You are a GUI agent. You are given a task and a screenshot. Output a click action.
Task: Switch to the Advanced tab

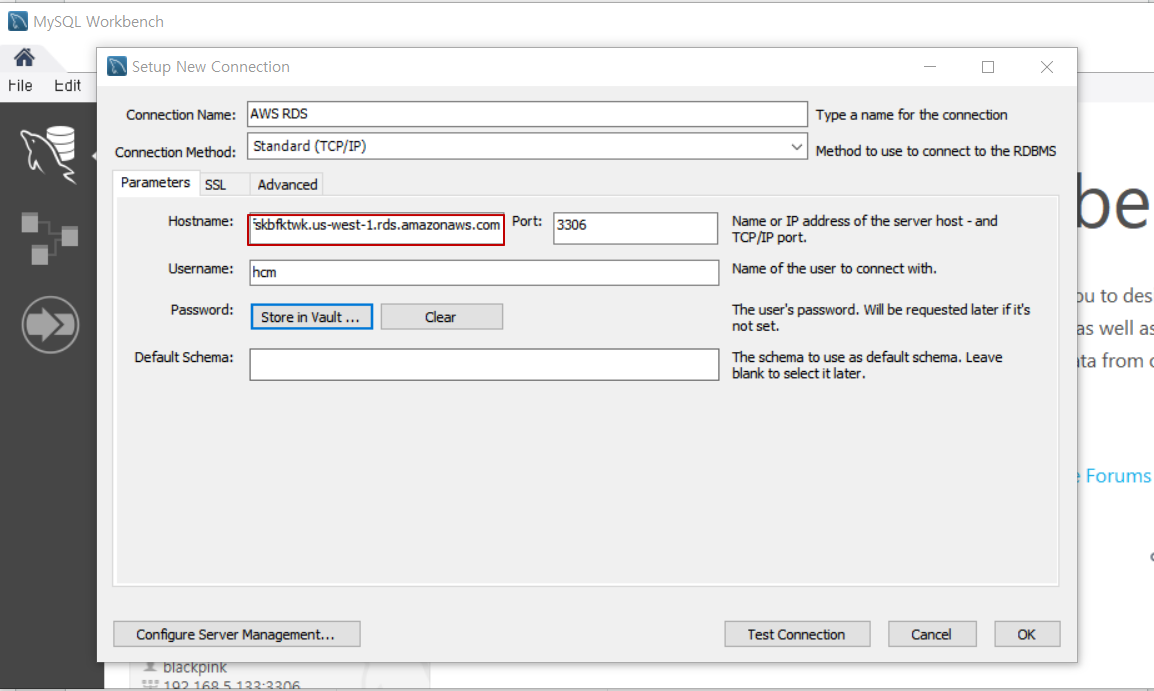(x=287, y=185)
